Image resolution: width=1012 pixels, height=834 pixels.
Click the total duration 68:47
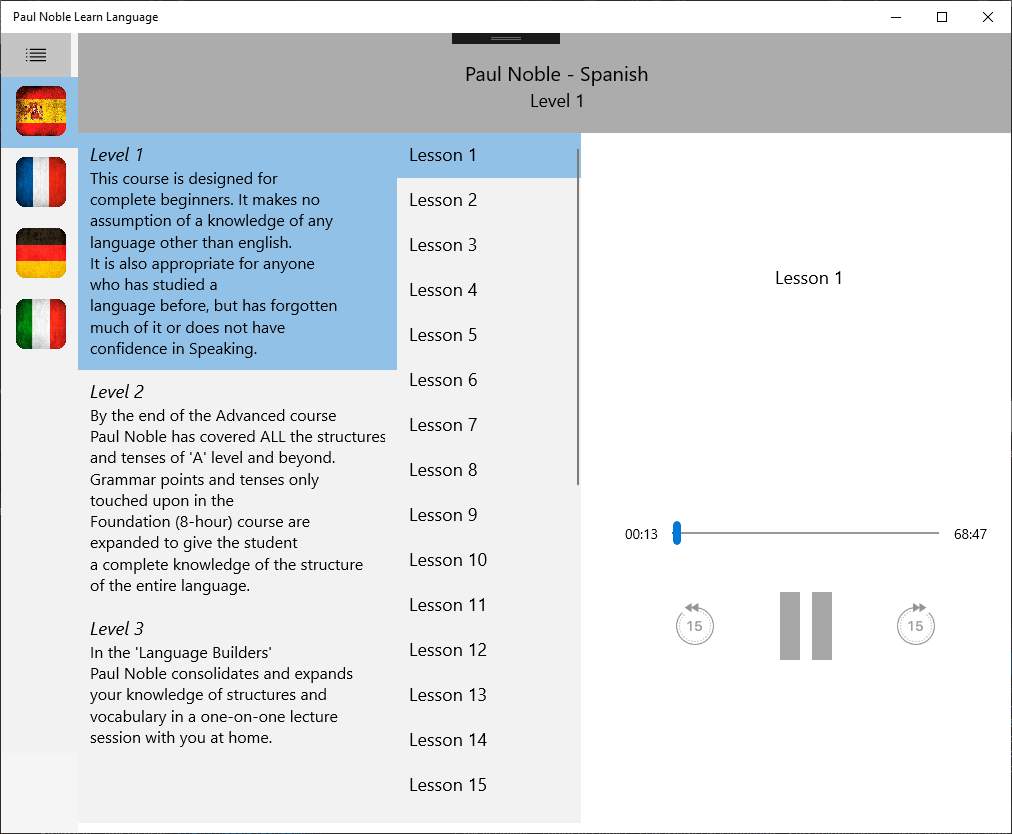[970, 534]
